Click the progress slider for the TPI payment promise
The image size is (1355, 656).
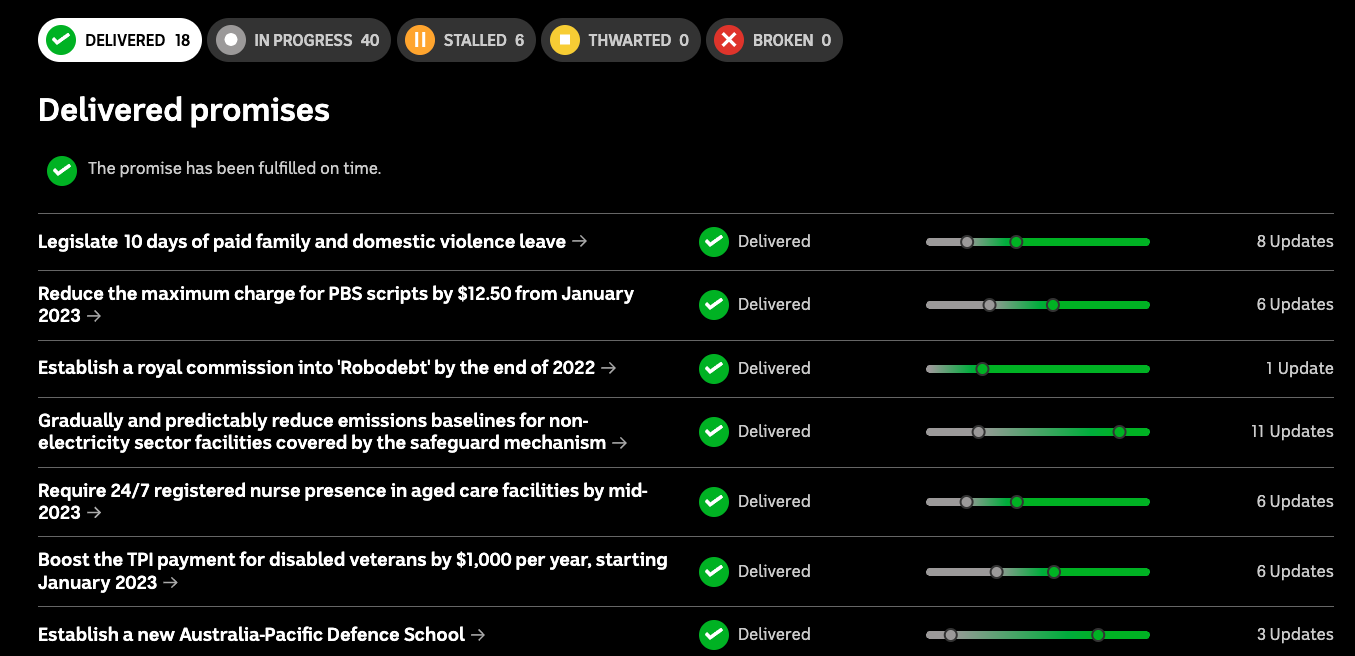[1037, 571]
